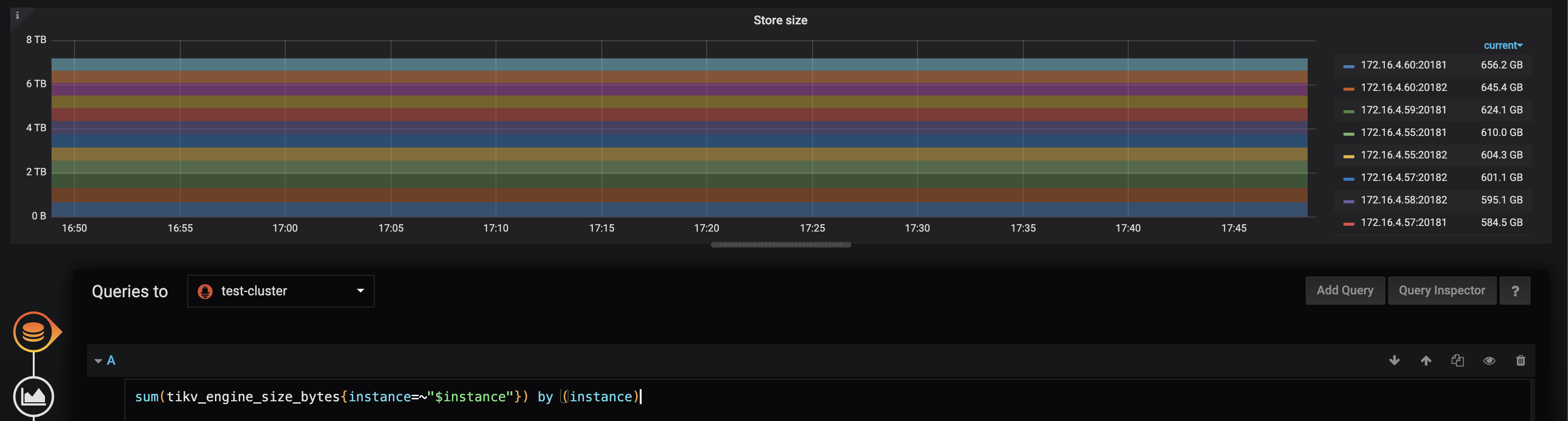Sort legend by the current column
Screen dimensions: 1568x421
click(1502, 45)
